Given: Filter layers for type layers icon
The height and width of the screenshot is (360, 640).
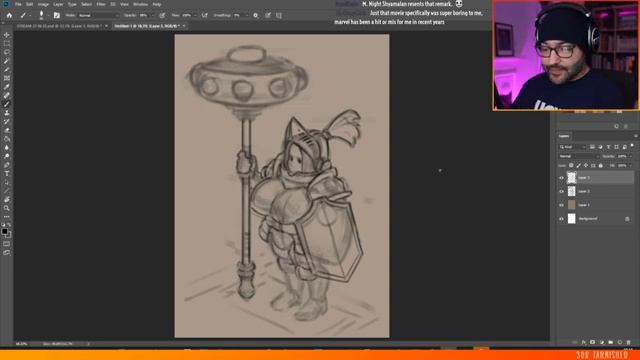Looking at the screenshot, I should [608, 147].
